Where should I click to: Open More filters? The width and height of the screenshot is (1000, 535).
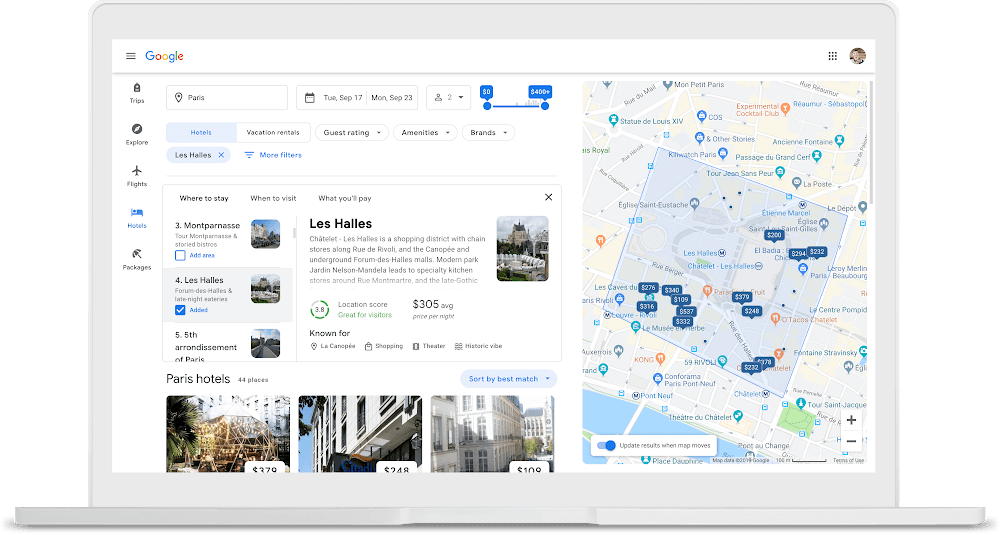tap(273, 155)
